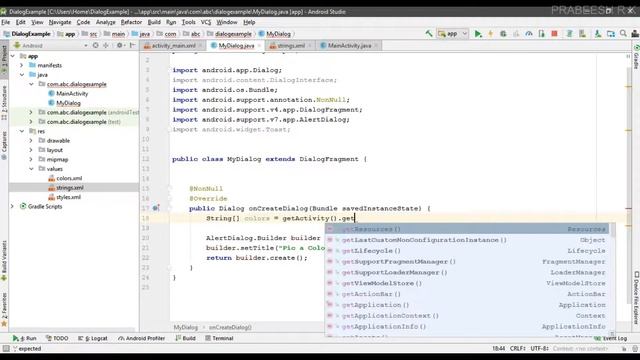Hide the Project tool window with the hide icon
Image resolution: width=640 pixels, height=360 pixels.
pyautogui.click(x=132, y=45)
